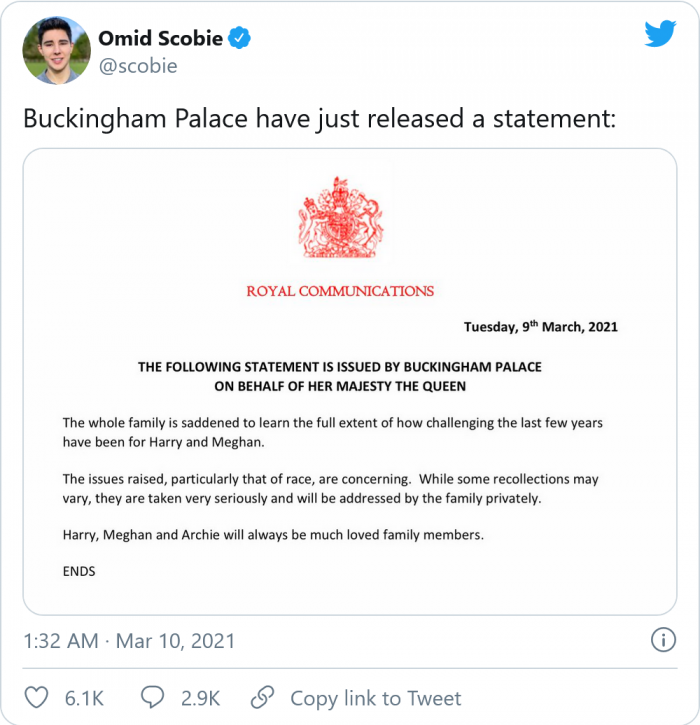Click the red royal coat of arms
Viewport: 700px width, 725px height.
(x=340, y=219)
